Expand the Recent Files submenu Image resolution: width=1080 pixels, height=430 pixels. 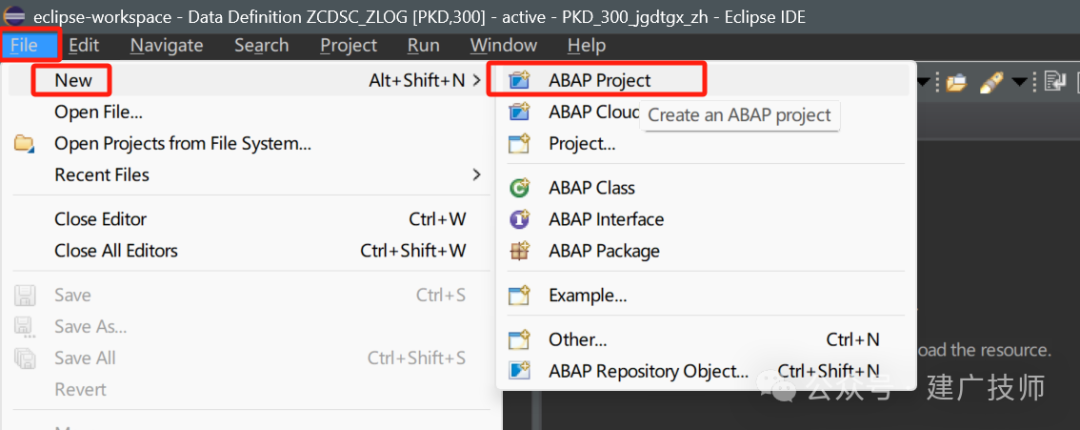476,175
